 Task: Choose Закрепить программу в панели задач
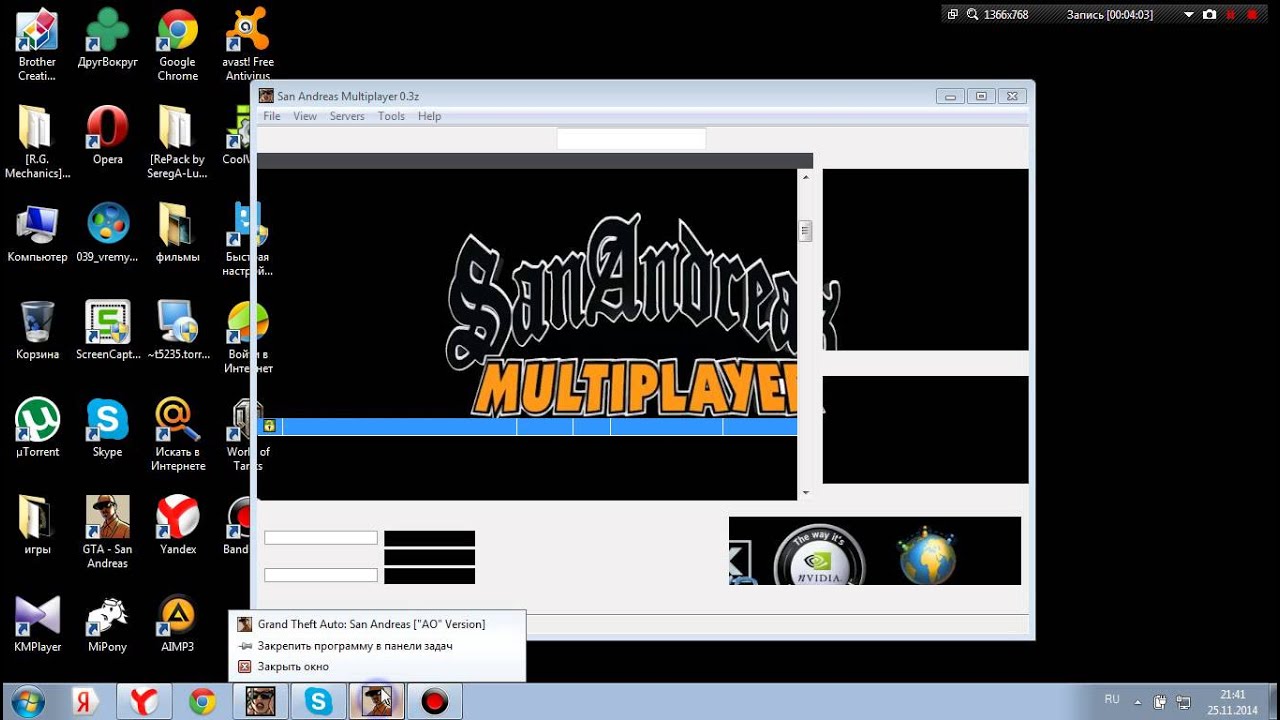376,646
